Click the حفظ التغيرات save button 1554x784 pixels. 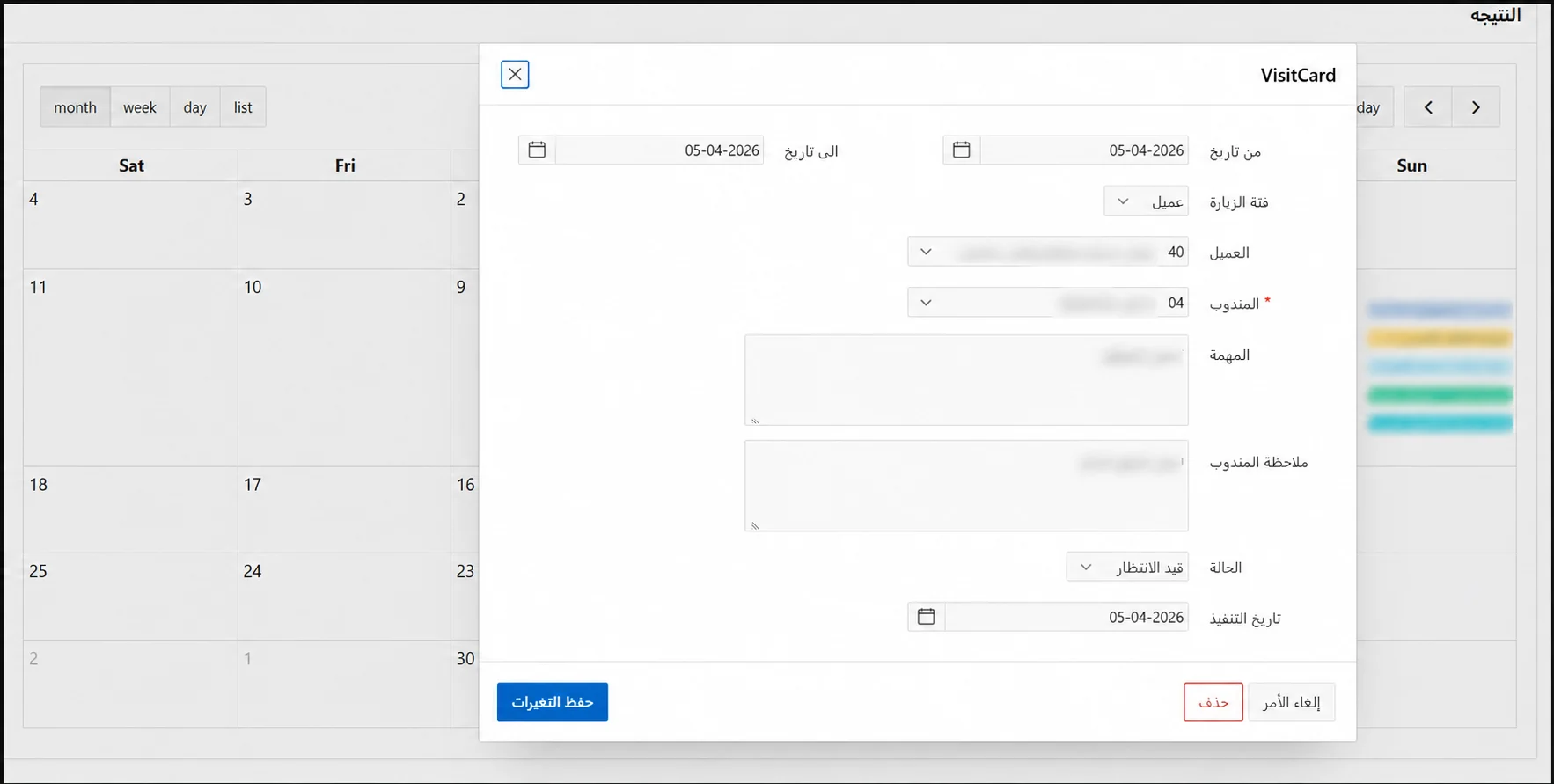pos(553,701)
